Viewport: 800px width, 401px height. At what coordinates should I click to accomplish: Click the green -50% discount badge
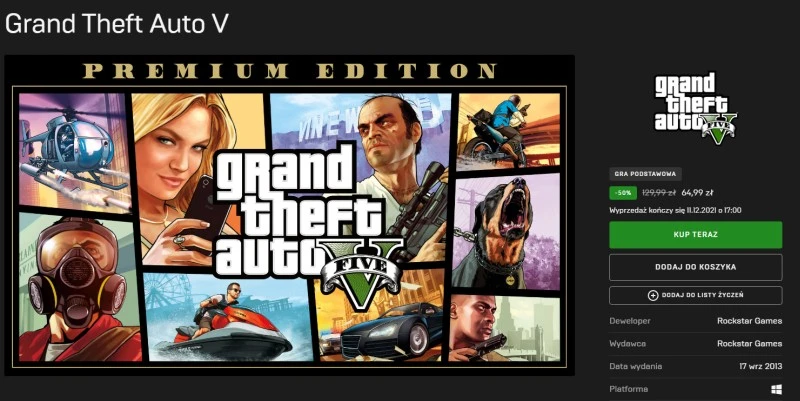tap(623, 193)
